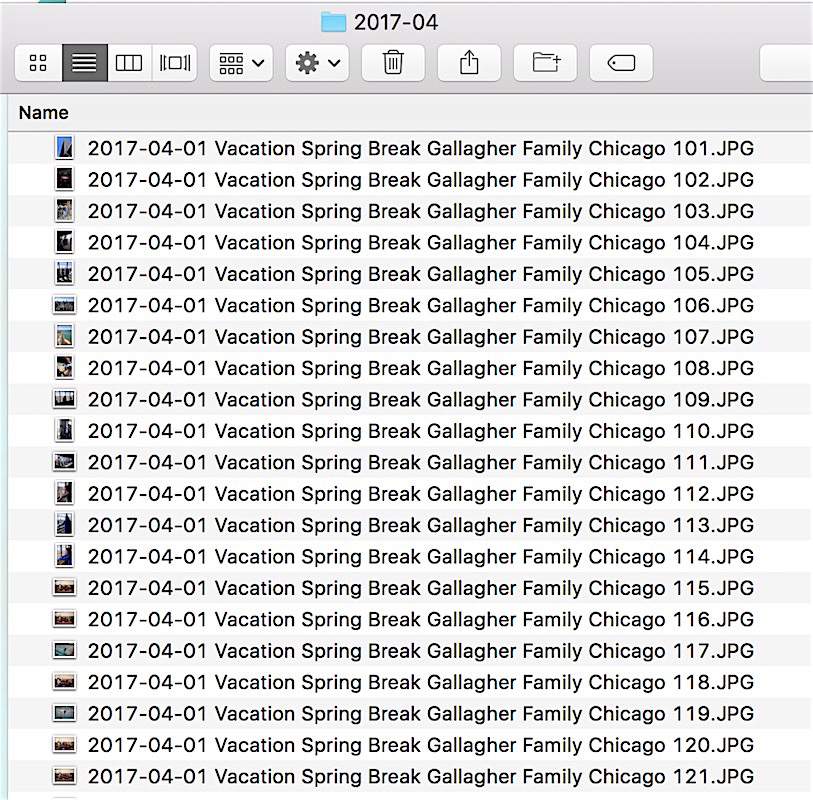Click thumbnail icon of Chicago 108.JPG
The height and width of the screenshot is (800, 813).
click(x=64, y=367)
